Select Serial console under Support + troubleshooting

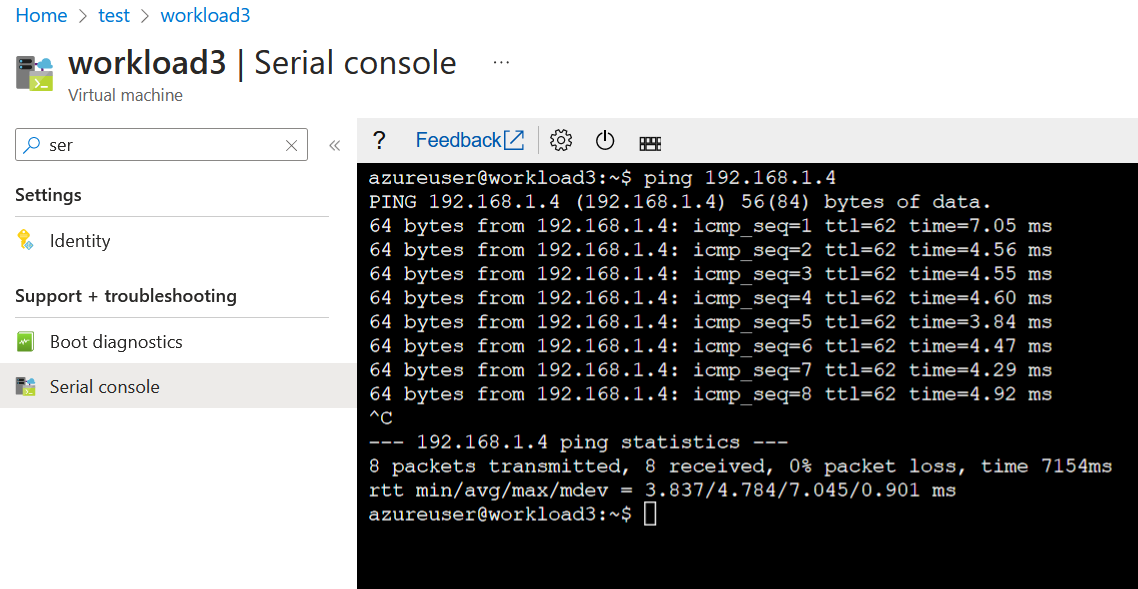[x=104, y=385]
